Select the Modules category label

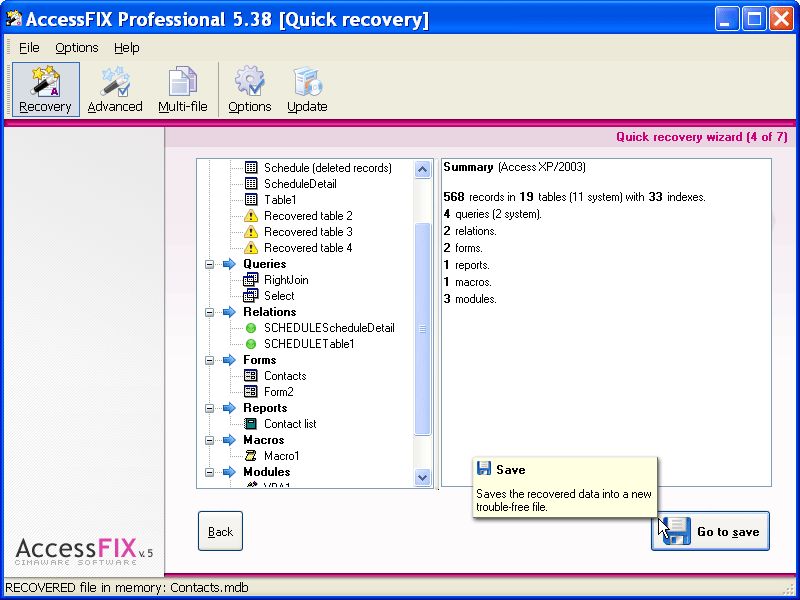266,472
